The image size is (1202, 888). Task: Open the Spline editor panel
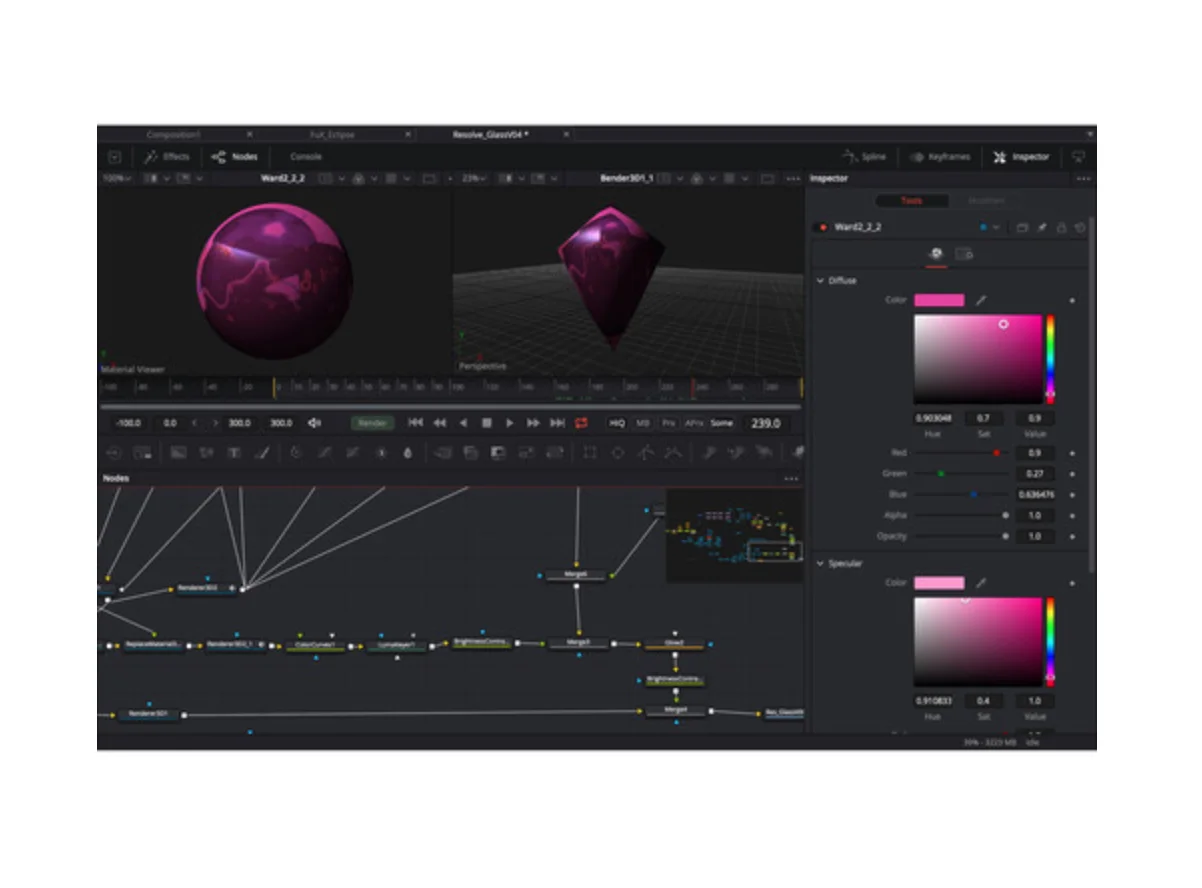coord(865,157)
